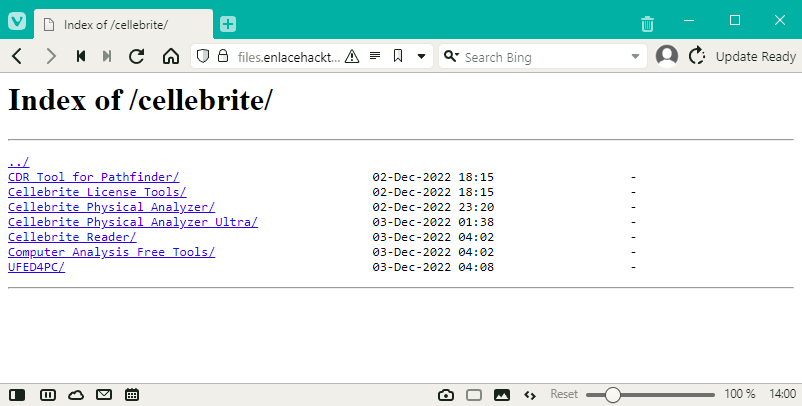The image size is (802, 406).
Task: Open the Break Mode pause icon
Action: (48, 395)
